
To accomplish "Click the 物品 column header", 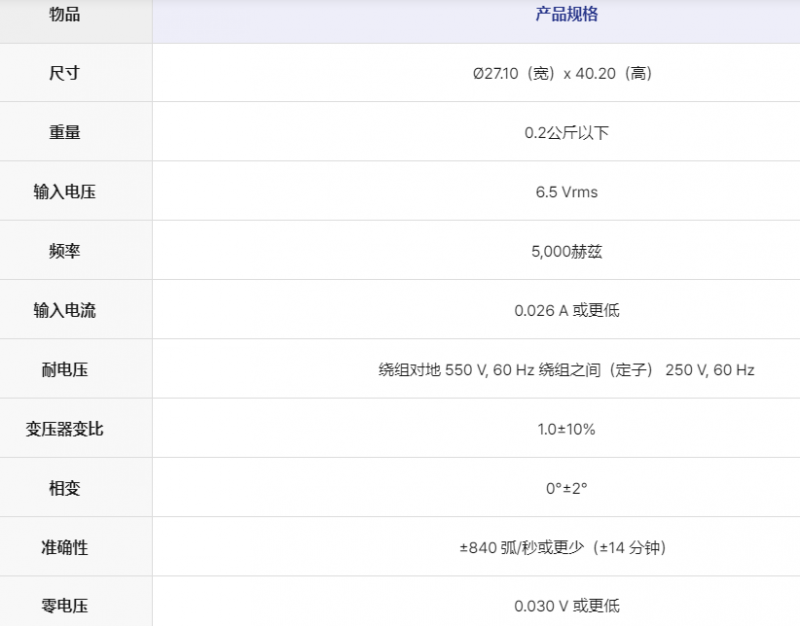I will (64, 15).
